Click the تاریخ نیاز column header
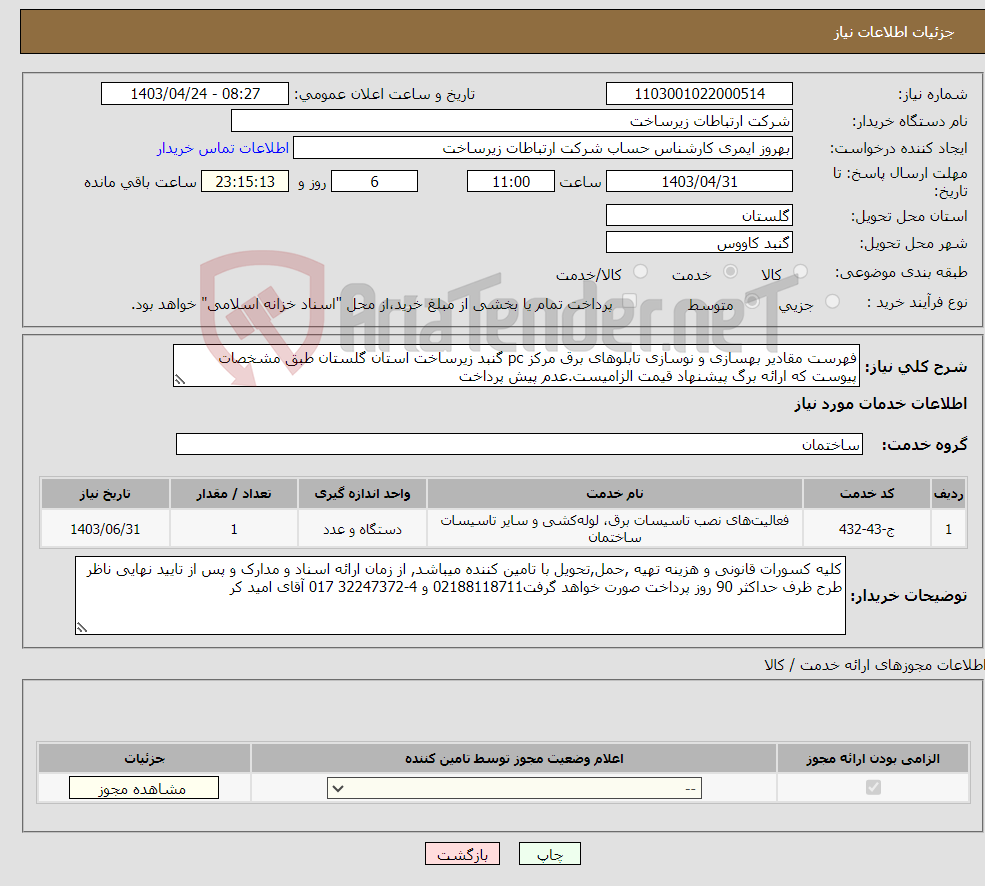The width and height of the screenshot is (985, 886). (x=105, y=494)
